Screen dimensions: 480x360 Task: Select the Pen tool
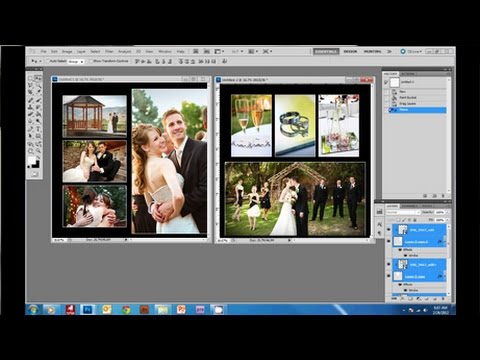point(30,129)
